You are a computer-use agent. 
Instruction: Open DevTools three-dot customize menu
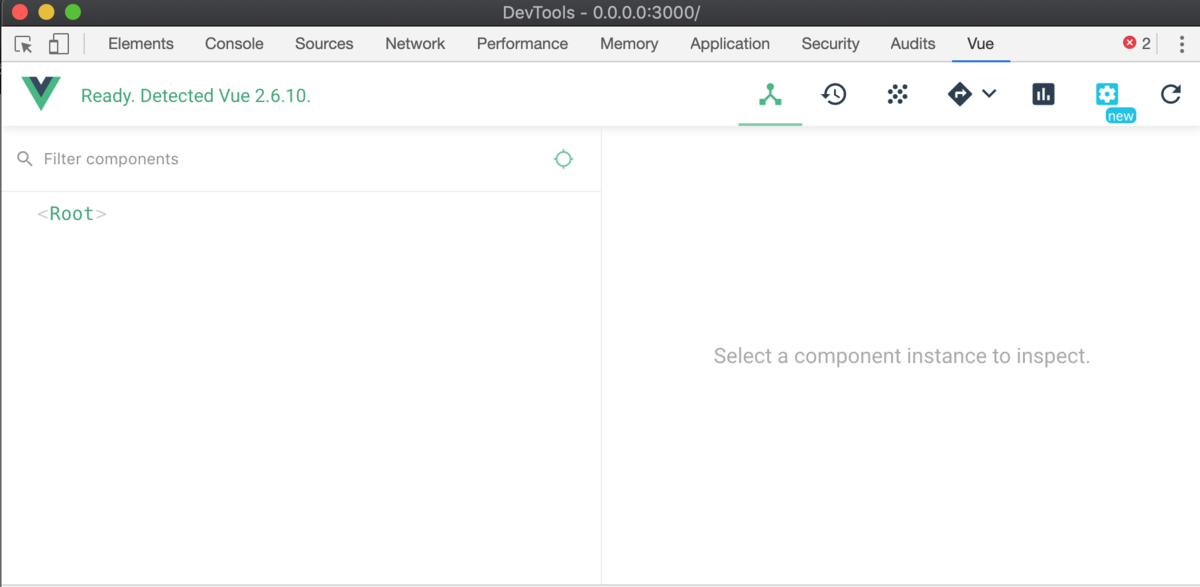click(x=1181, y=44)
